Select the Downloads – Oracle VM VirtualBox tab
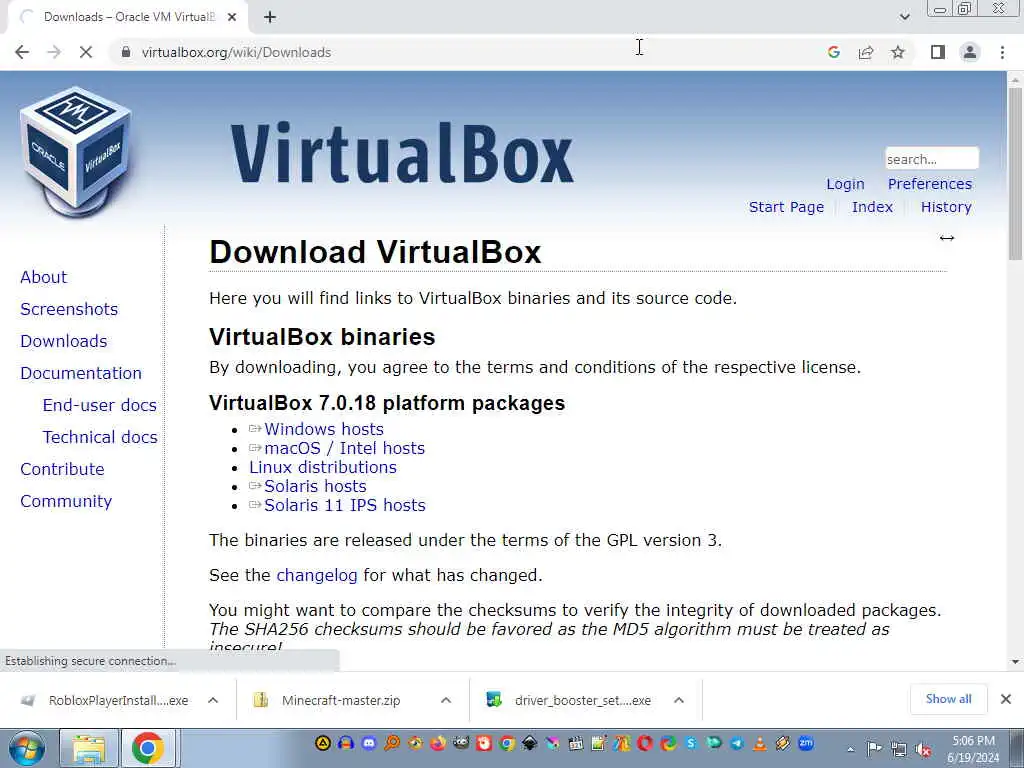 [x=129, y=17]
